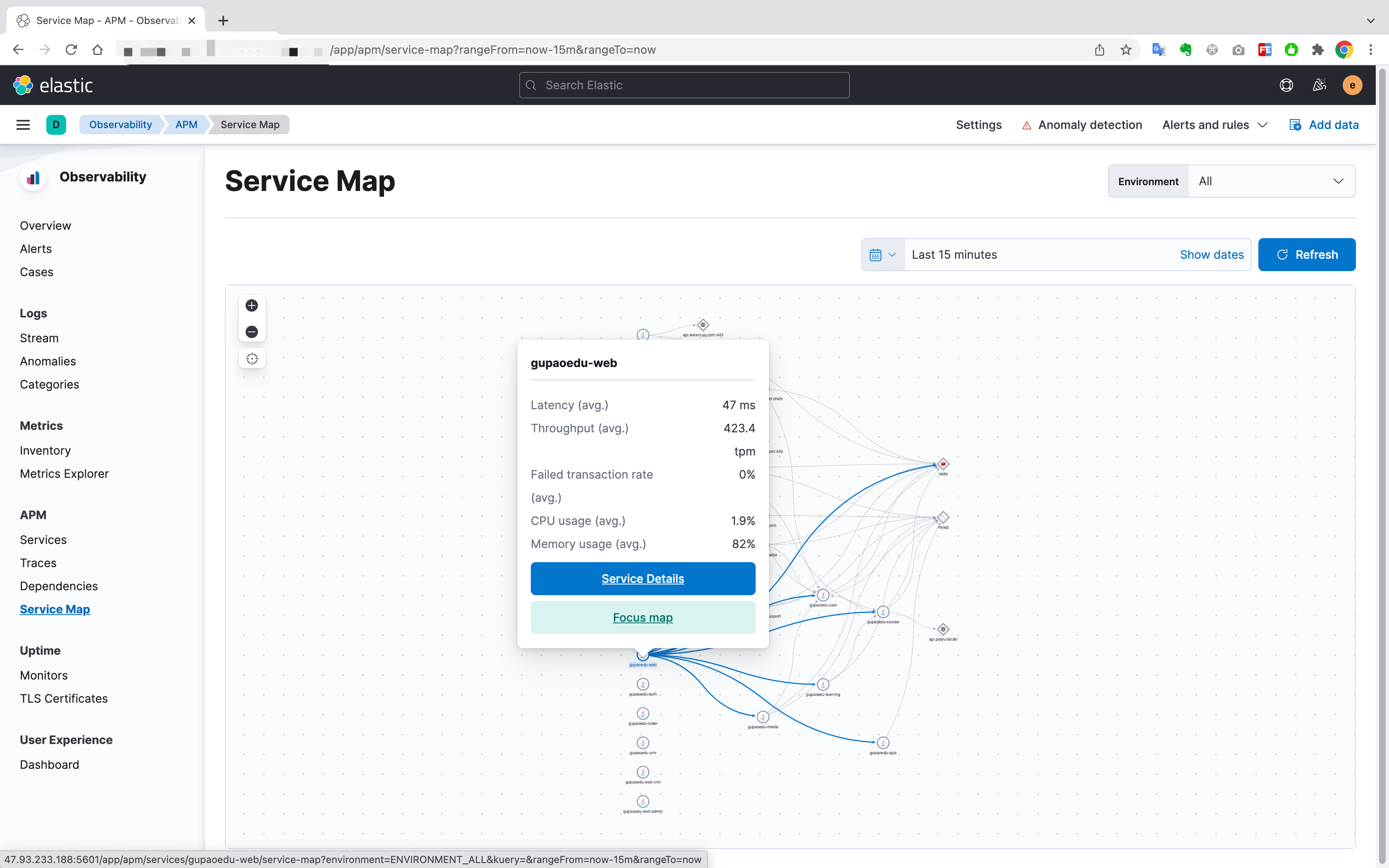The image size is (1389, 868).
Task: Open log Categories in the sidebar
Action: [x=49, y=385]
